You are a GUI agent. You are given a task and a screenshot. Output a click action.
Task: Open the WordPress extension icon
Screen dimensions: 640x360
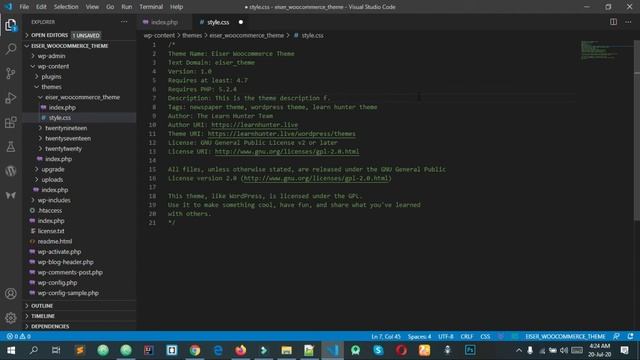[x=11, y=171]
